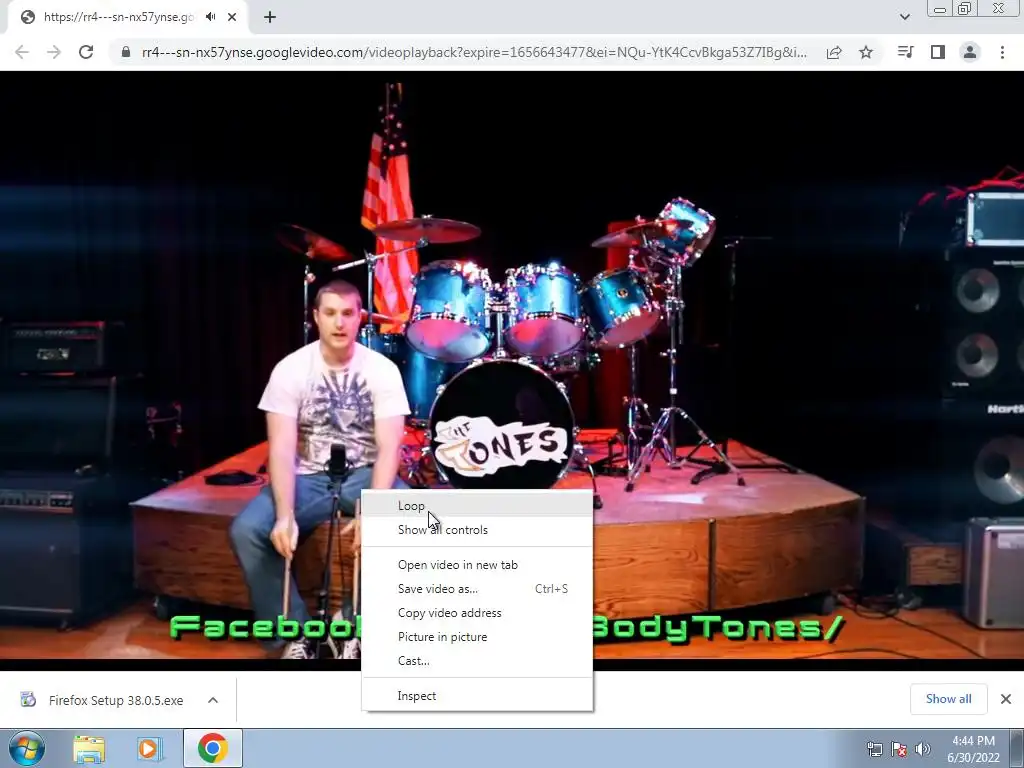Go forward to next page
This screenshot has height=768, width=1024.
point(54,52)
